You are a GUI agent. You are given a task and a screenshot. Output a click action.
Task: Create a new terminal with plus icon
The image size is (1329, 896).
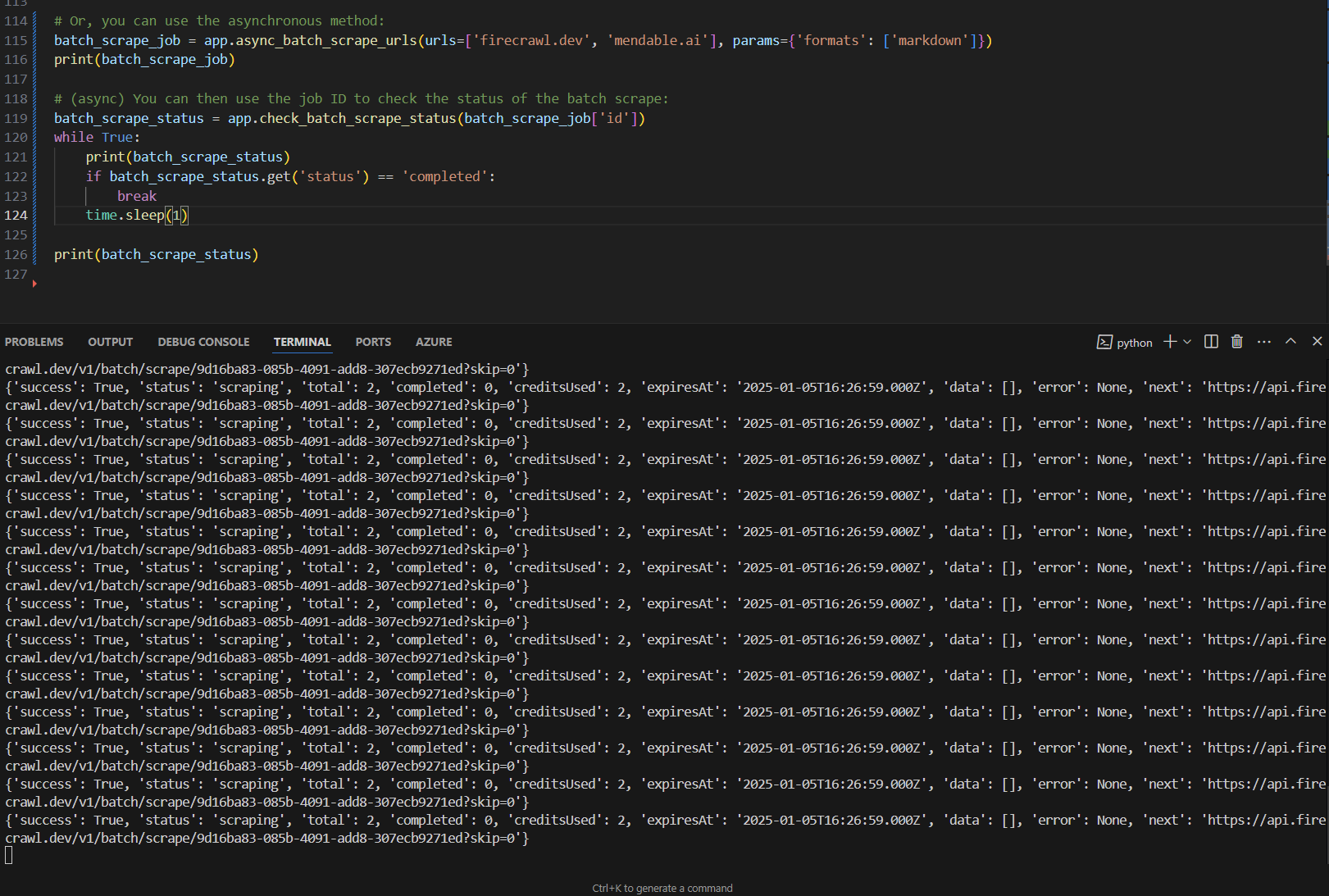tap(1170, 342)
